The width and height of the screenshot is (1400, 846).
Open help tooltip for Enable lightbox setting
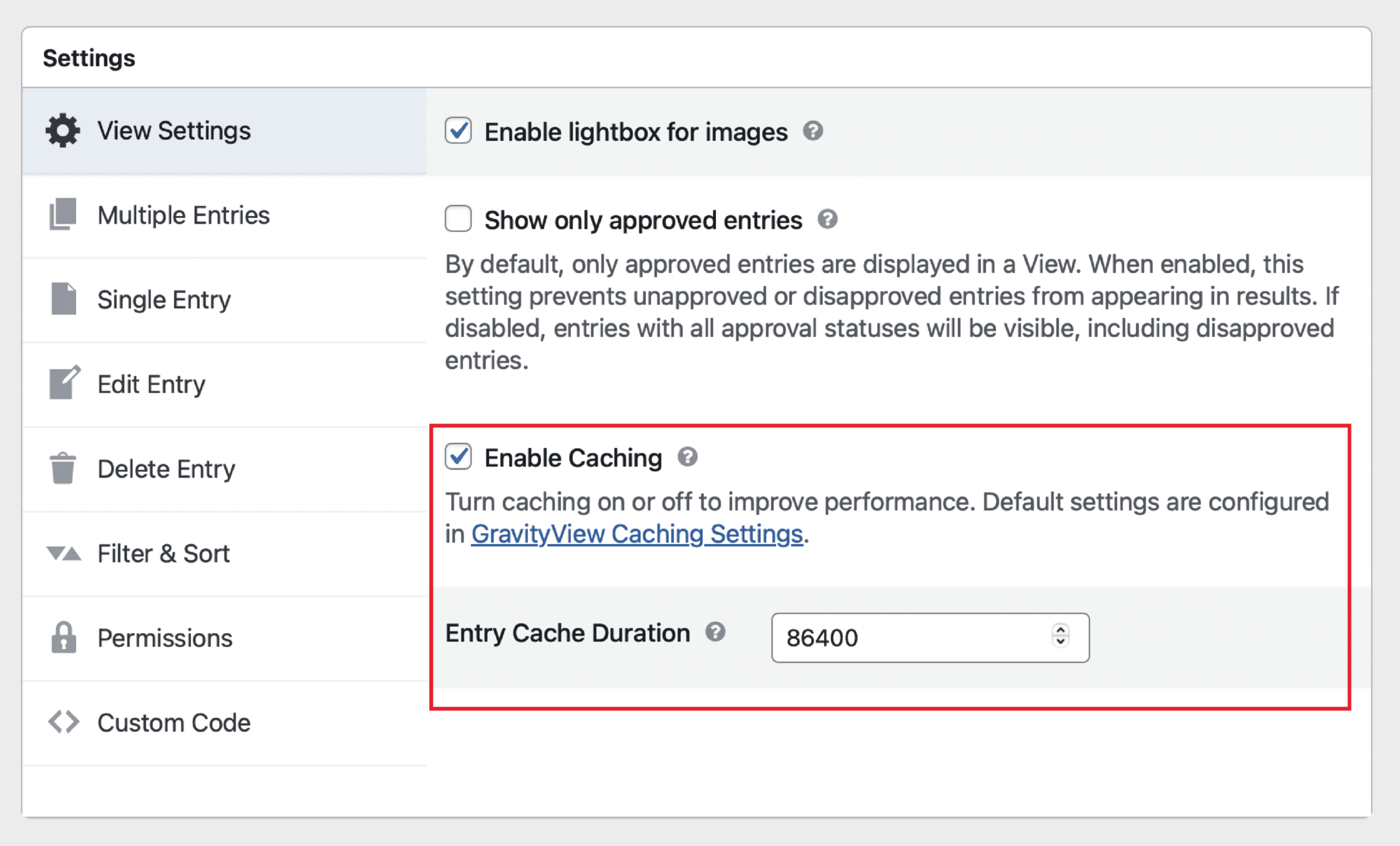pos(814,131)
